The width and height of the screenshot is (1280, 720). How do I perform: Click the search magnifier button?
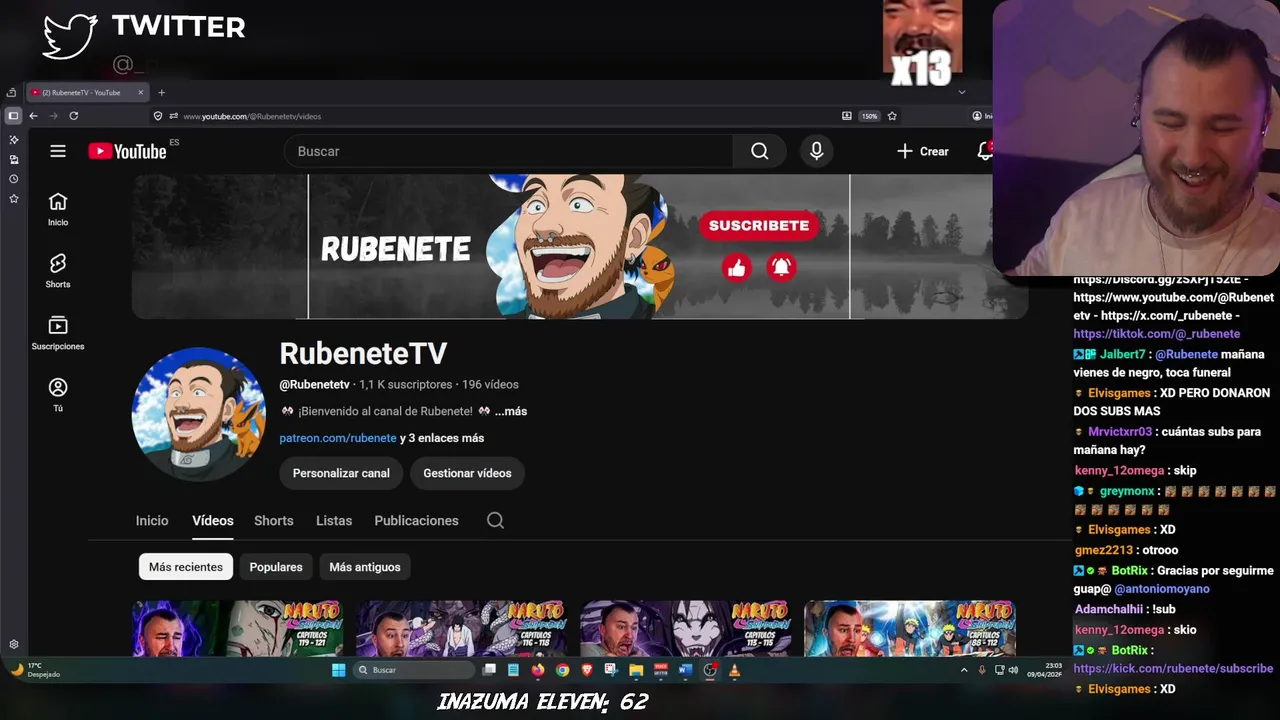click(760, 151)
